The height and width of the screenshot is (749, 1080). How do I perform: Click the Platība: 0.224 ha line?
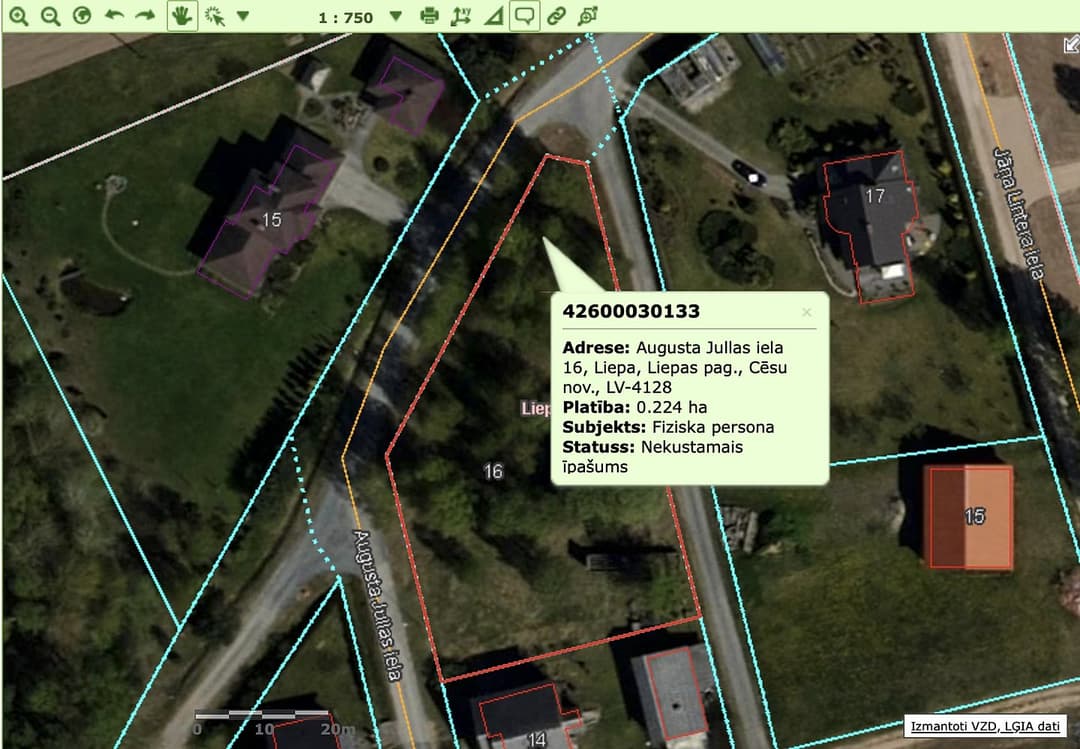(x=634, y=407)
